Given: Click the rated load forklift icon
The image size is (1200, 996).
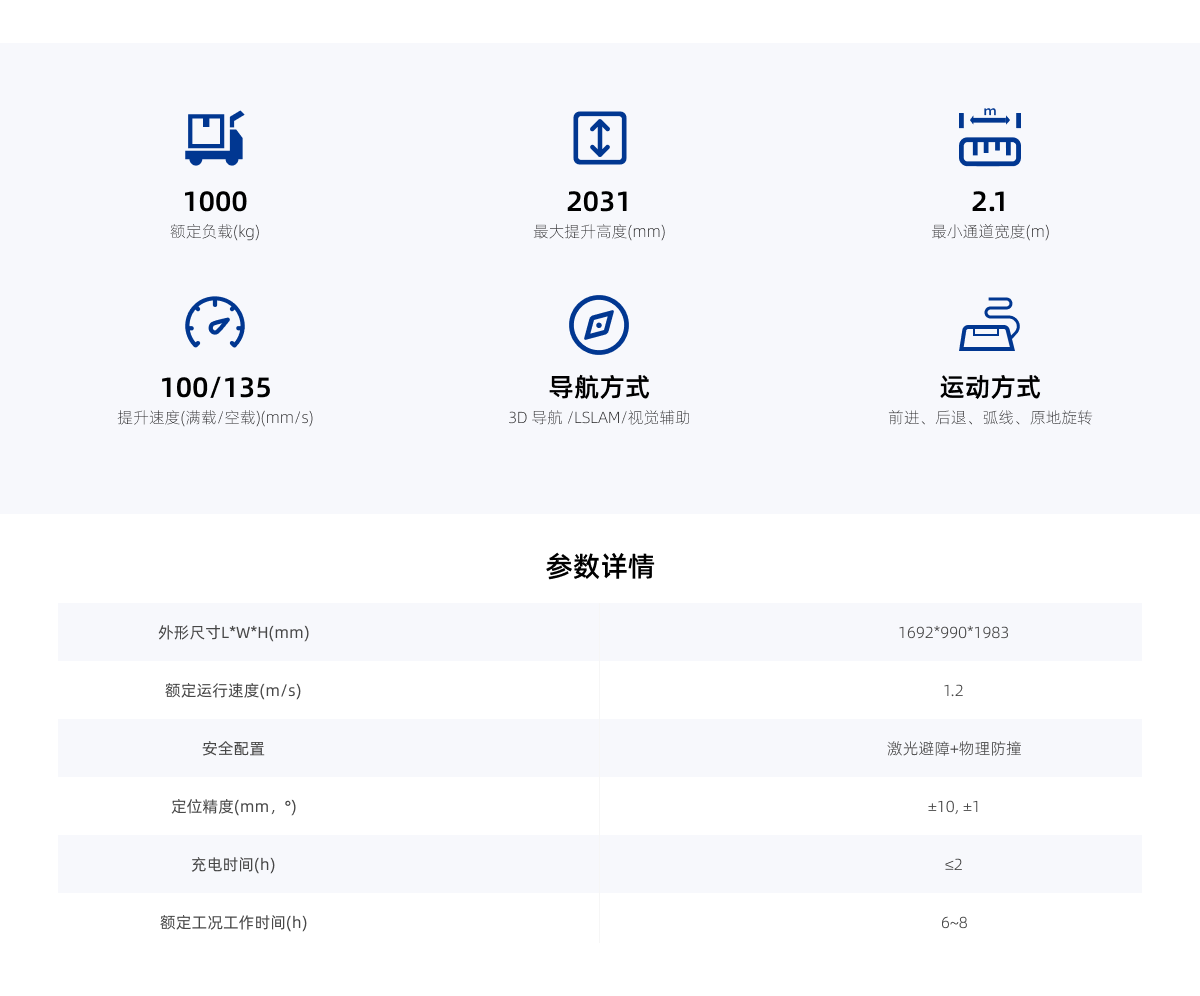Looking at the screenshot, I should pyautogui.click(x=214, y=138).
